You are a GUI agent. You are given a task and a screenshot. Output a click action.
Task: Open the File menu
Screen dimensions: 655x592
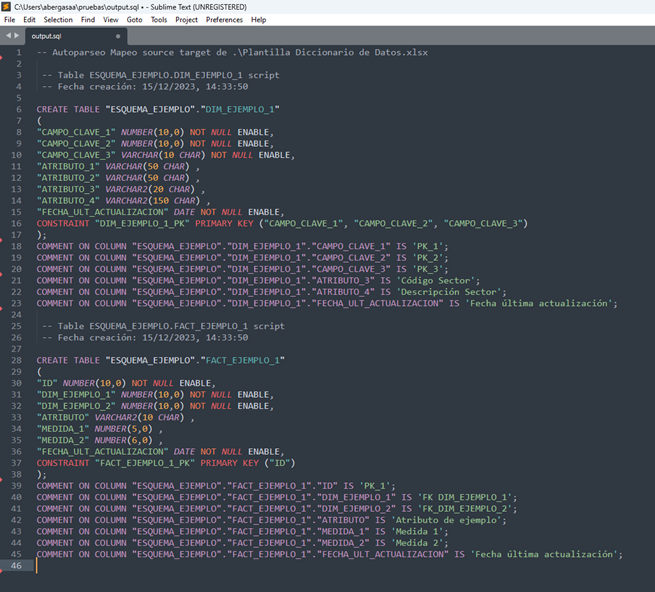tap(9, 20)
